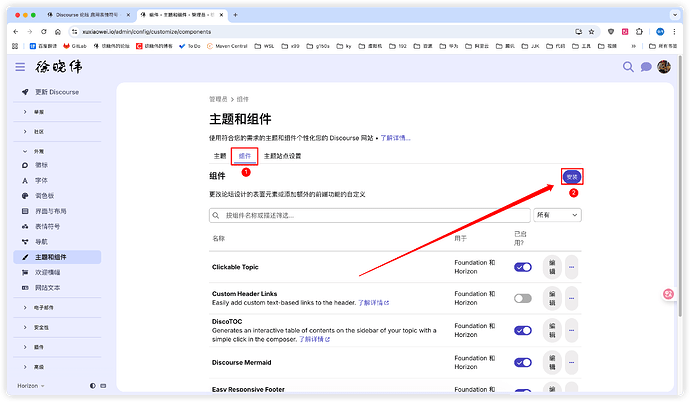
Task: Toggle the hamburger sidebar menu icon
Action: coord(20,67)
